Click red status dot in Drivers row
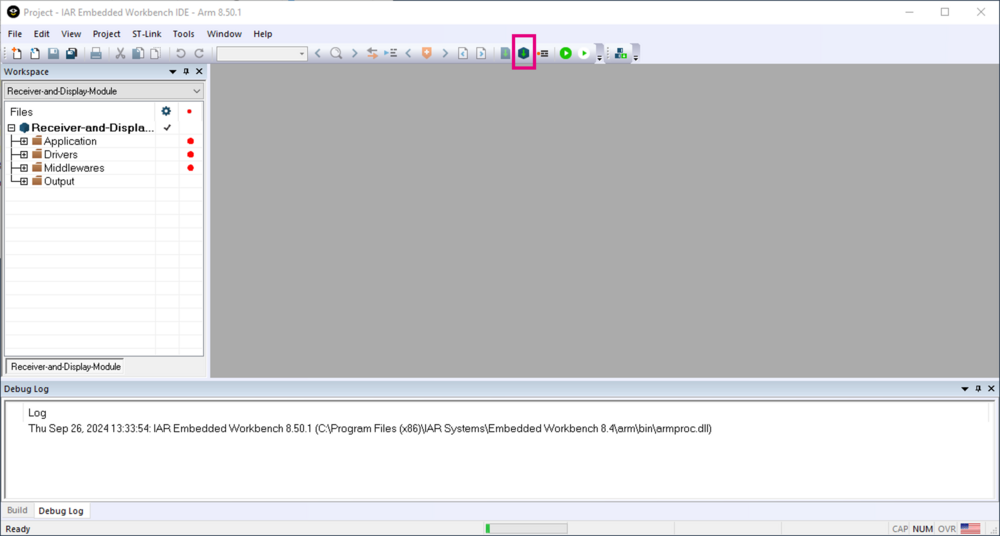Screen dimensions: 1000x536 pos(190,154)
